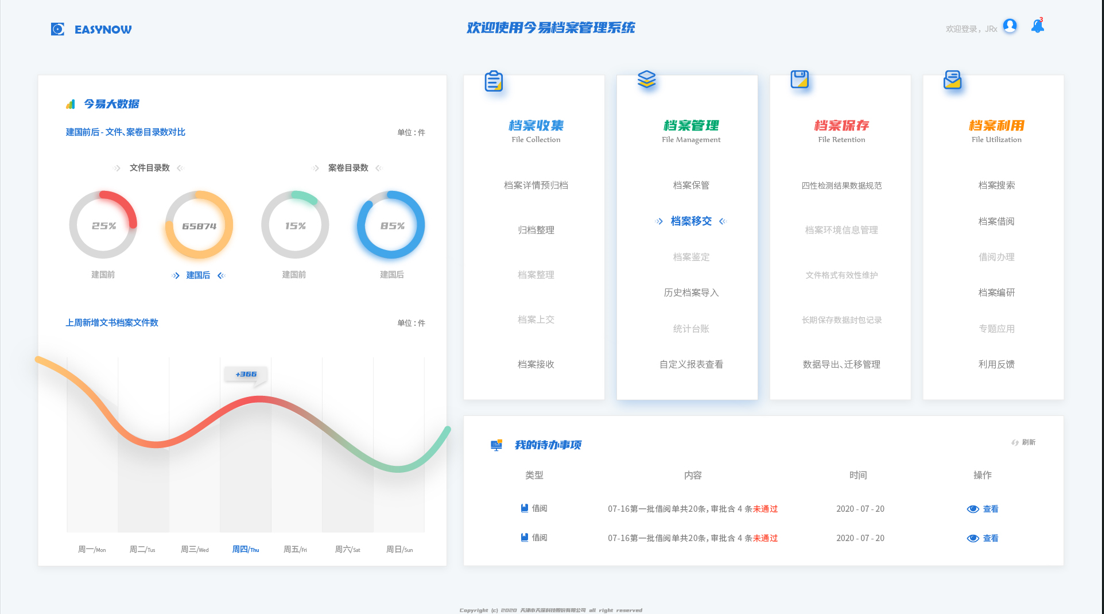The width and height of the screenshot is (1104, 614).
Task: Click the eye icon in first 借阅 row
Action: click(973, 509)
